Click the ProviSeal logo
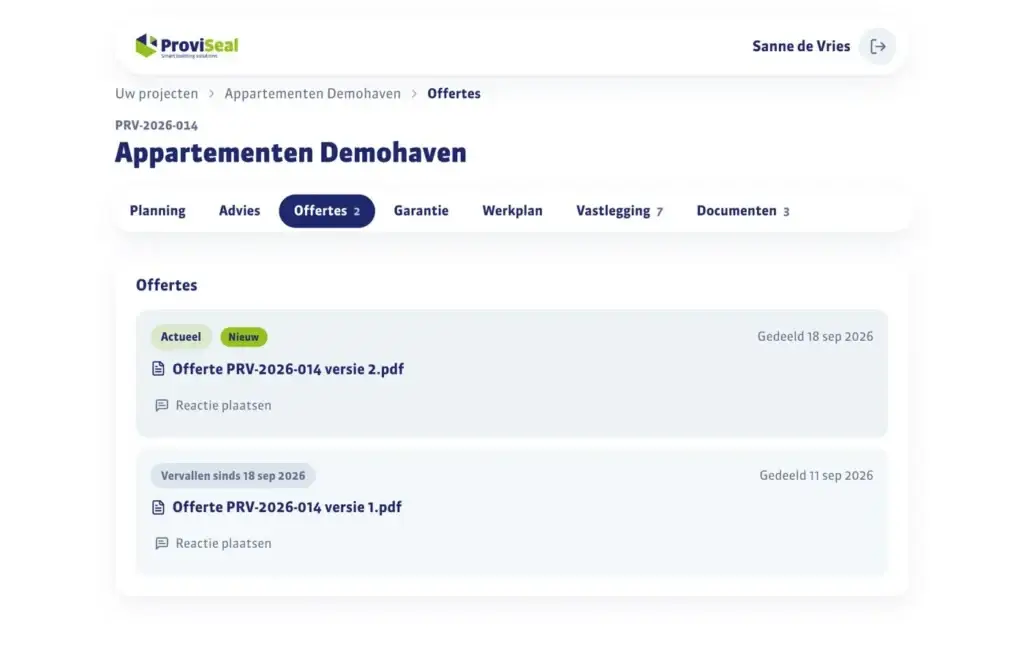 (x=187, y=46)
